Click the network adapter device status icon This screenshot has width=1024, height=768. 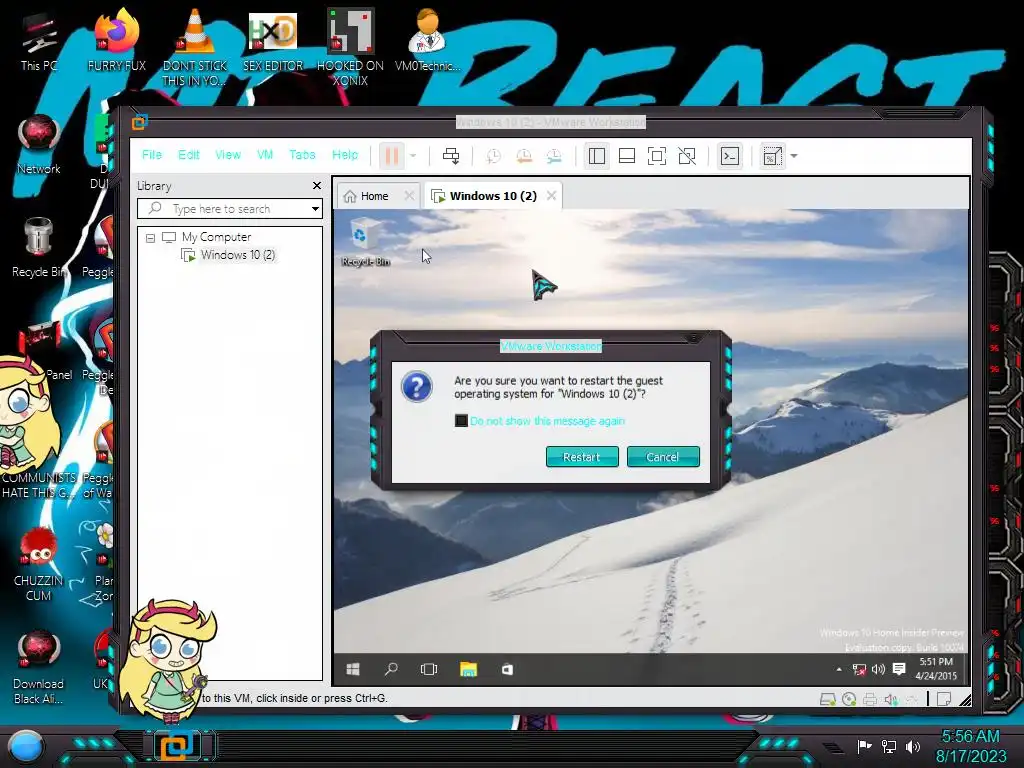coord(912,699)
